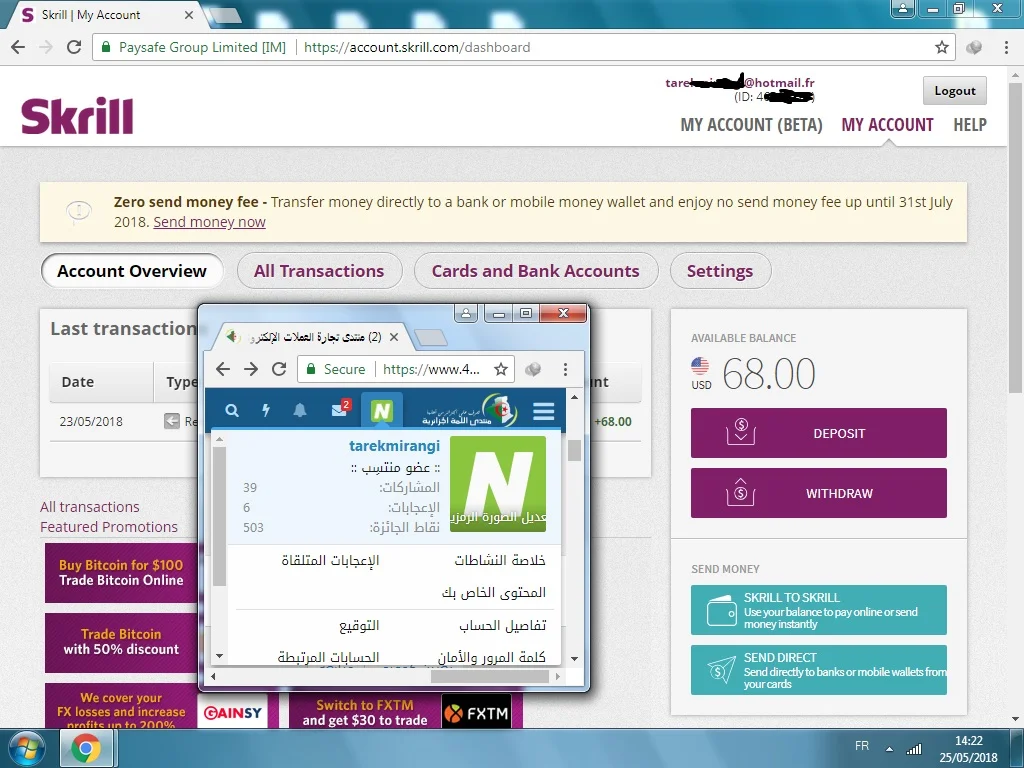
Task: Open the forum notifications bell
Action: [300, 410]
